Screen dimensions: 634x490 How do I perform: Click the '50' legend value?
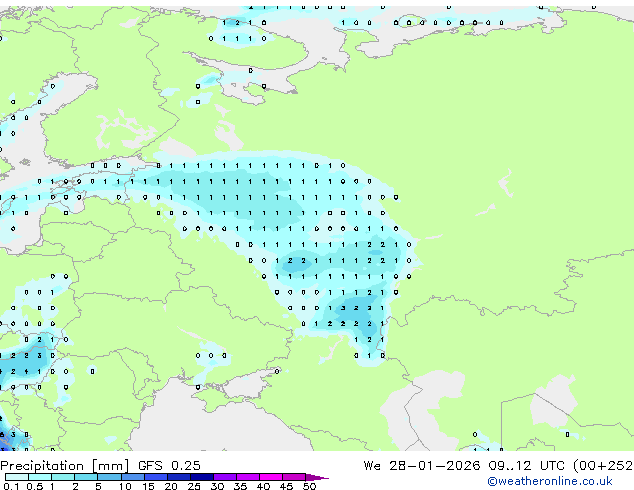pyautogui.click(x=309, y=486)
